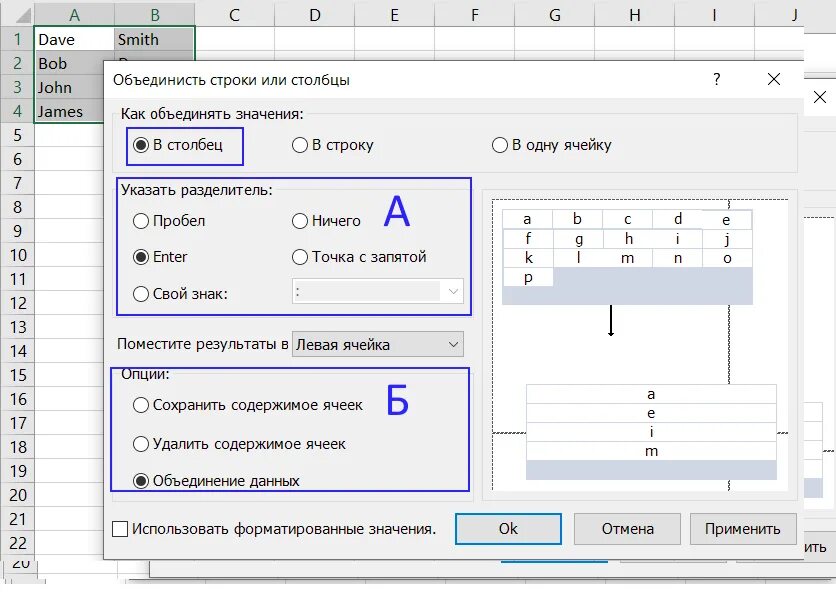This screenshot has height=600, width=836.
Task: Select row 19 header
Action: tap(18, 471)
